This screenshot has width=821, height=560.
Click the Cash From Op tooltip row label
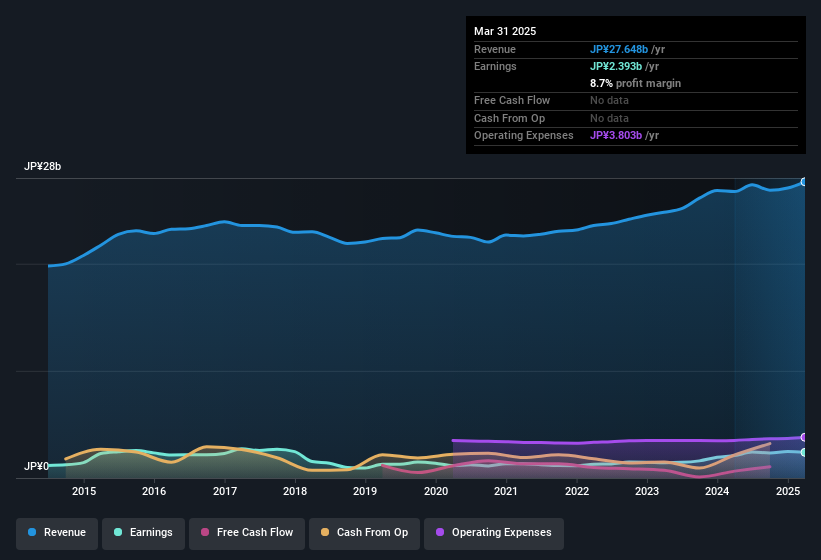click(x=509, y=118)
